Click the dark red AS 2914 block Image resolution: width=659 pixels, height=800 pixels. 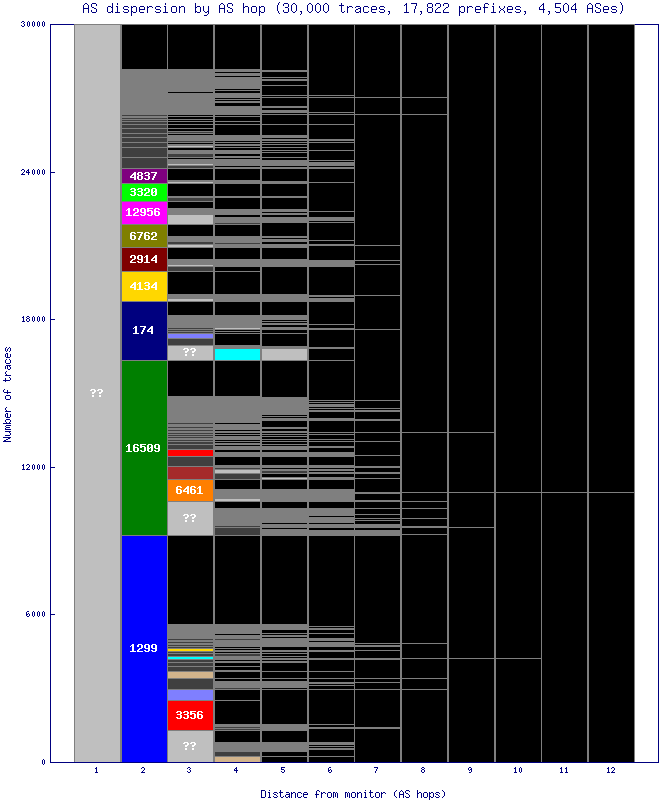coord(144,259)
